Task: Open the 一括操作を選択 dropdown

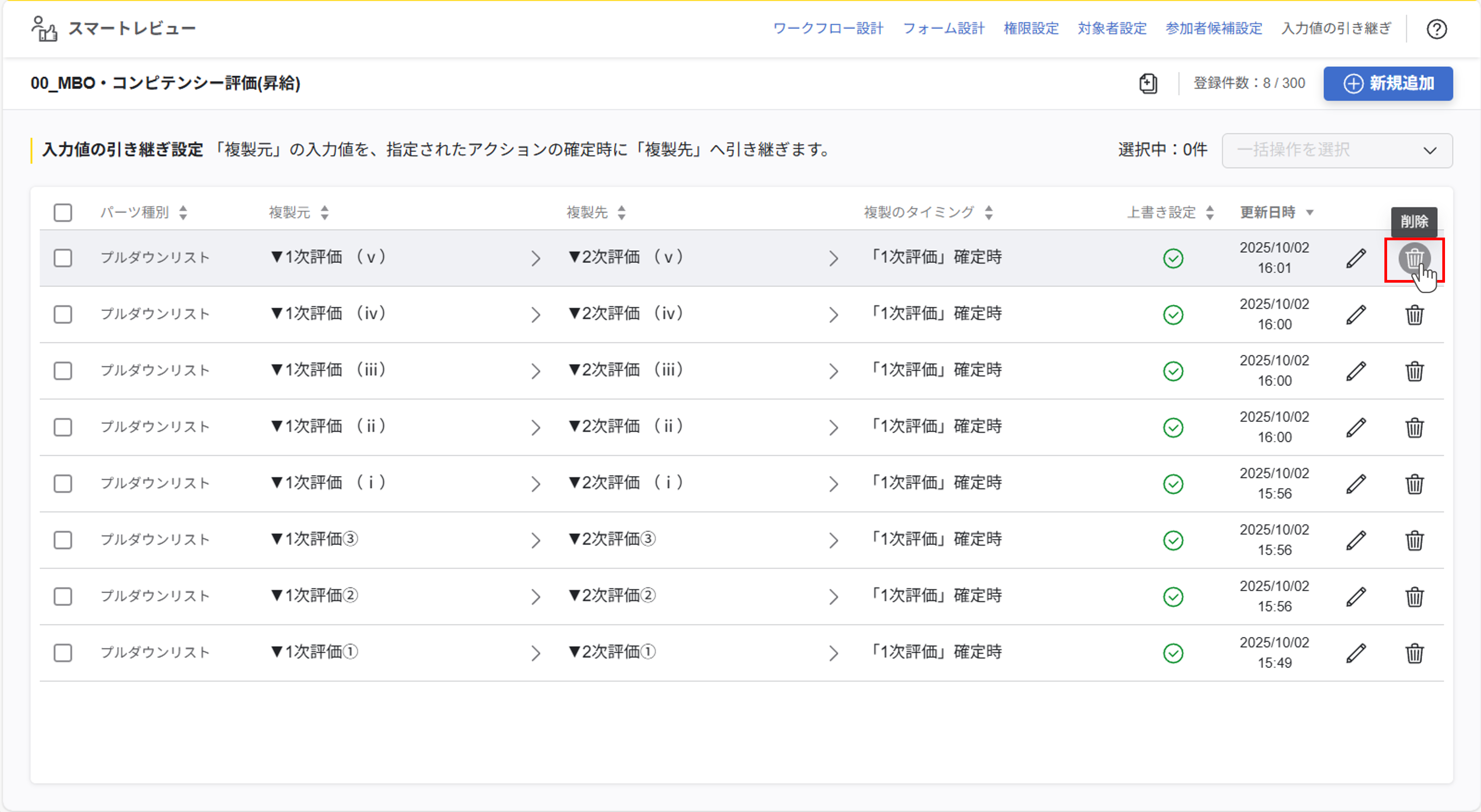Action: pos(1337,150)
